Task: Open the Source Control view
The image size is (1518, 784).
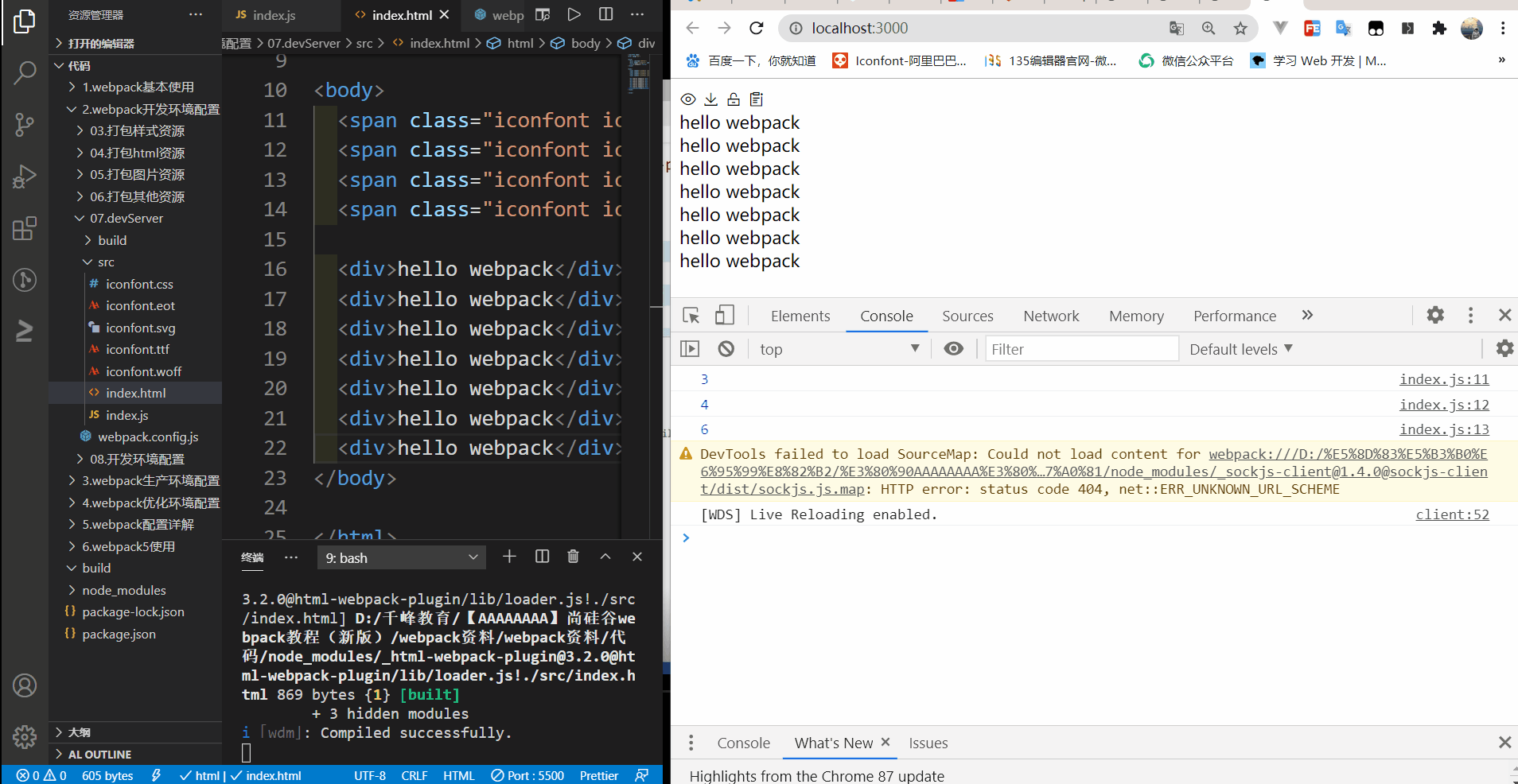Action: pyautogui.click(x=25, y=125)
